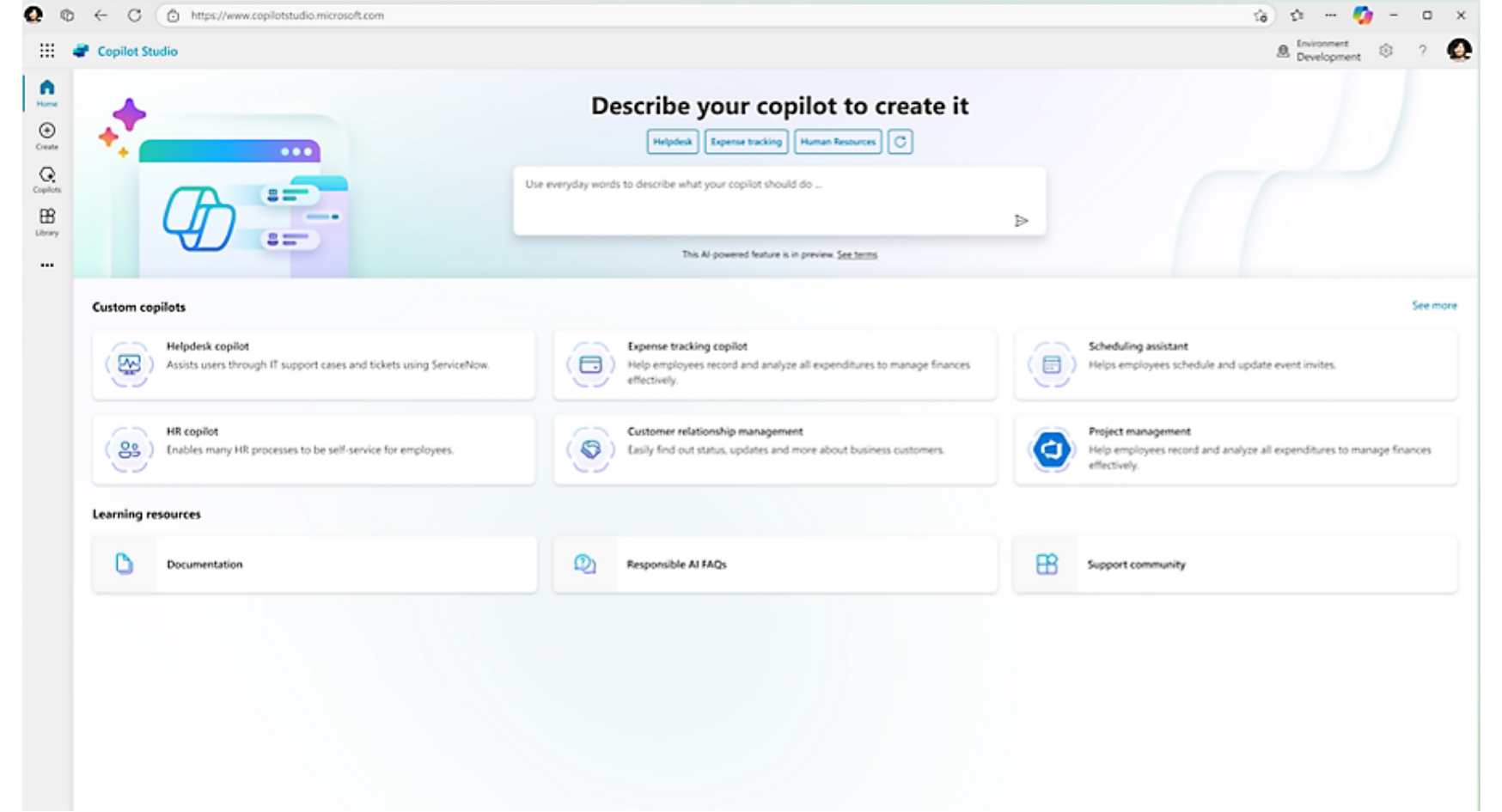Click the Scheduling assistant card icon
1502x812 pixels.
pyautogui.click(x=1052, y=364)
